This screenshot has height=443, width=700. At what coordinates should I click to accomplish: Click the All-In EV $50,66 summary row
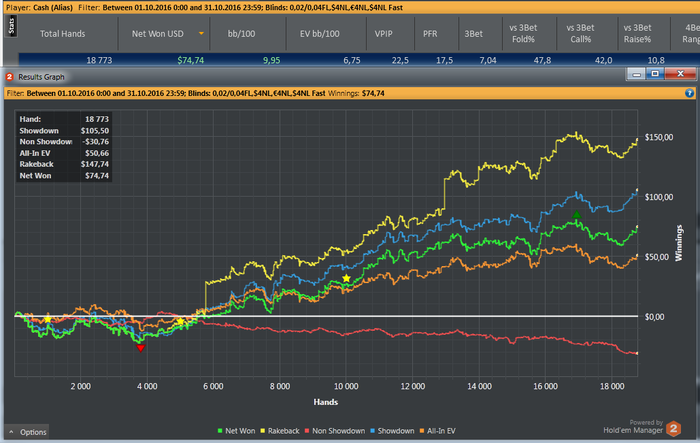(64, 153)
